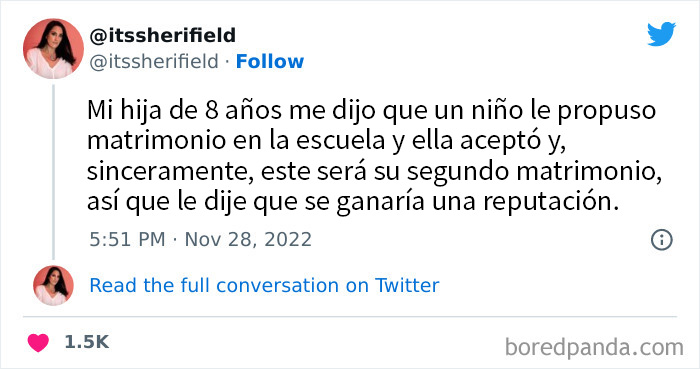Click the Nov 28, 2022 date
This screenshot has height=369, width=700.
(x=248, y=240)
